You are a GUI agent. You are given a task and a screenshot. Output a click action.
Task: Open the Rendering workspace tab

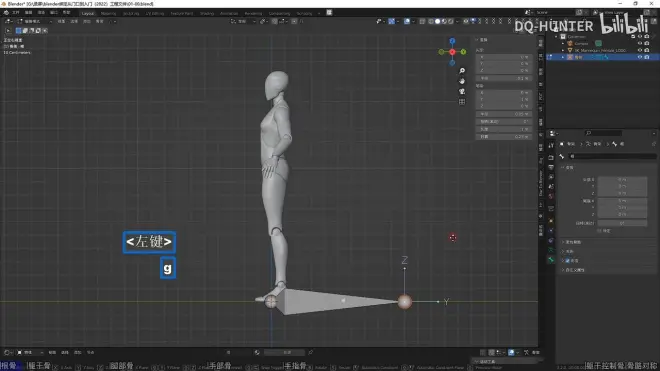tap(253, 13)
